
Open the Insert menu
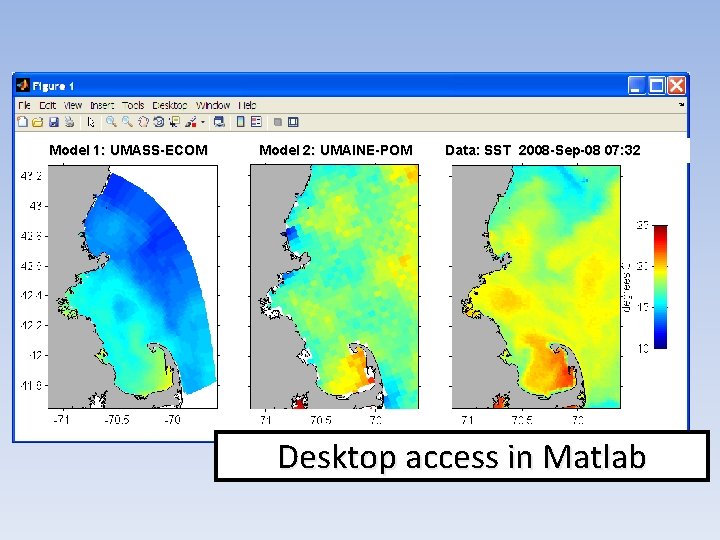point(102,105)
